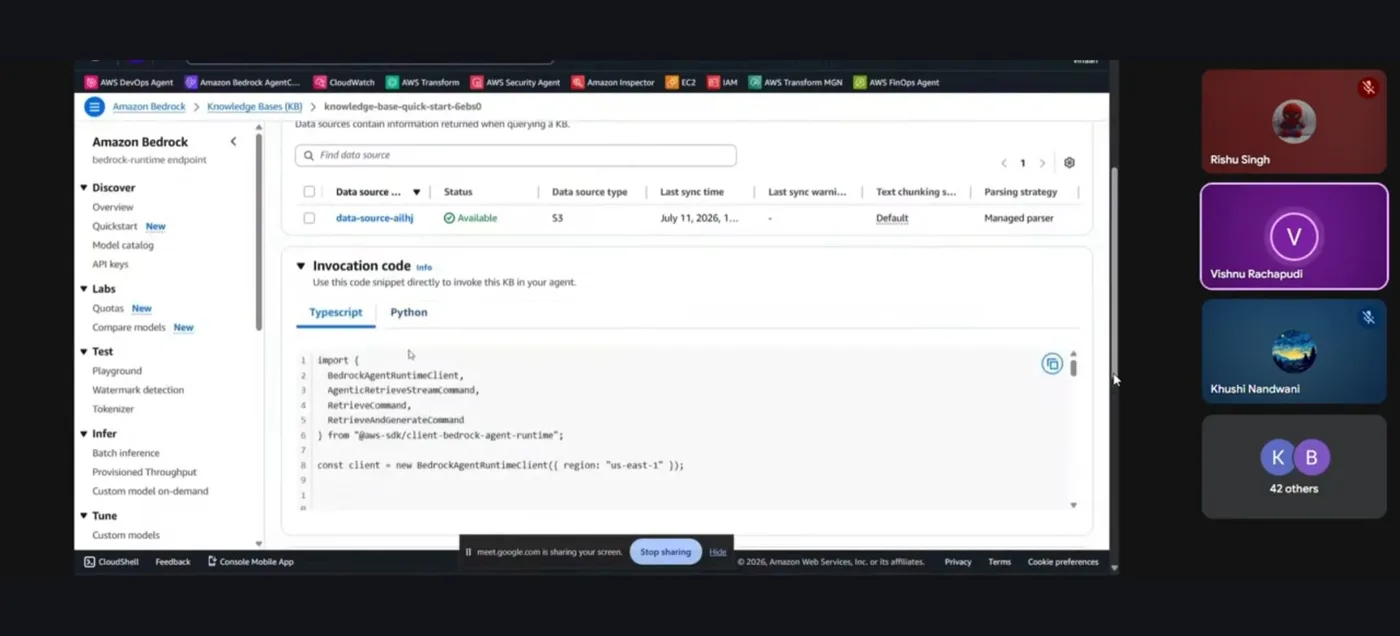The width and height of the screenshot is (1400, 636).
Task: Open the AWS Transform bookmark
Action: click(x=423, y=83)
